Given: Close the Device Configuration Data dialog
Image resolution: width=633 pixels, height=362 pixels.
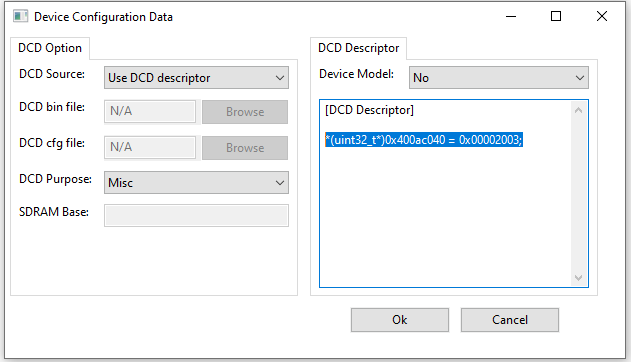Looking at the screenshot, I should (x=602, y=17).
